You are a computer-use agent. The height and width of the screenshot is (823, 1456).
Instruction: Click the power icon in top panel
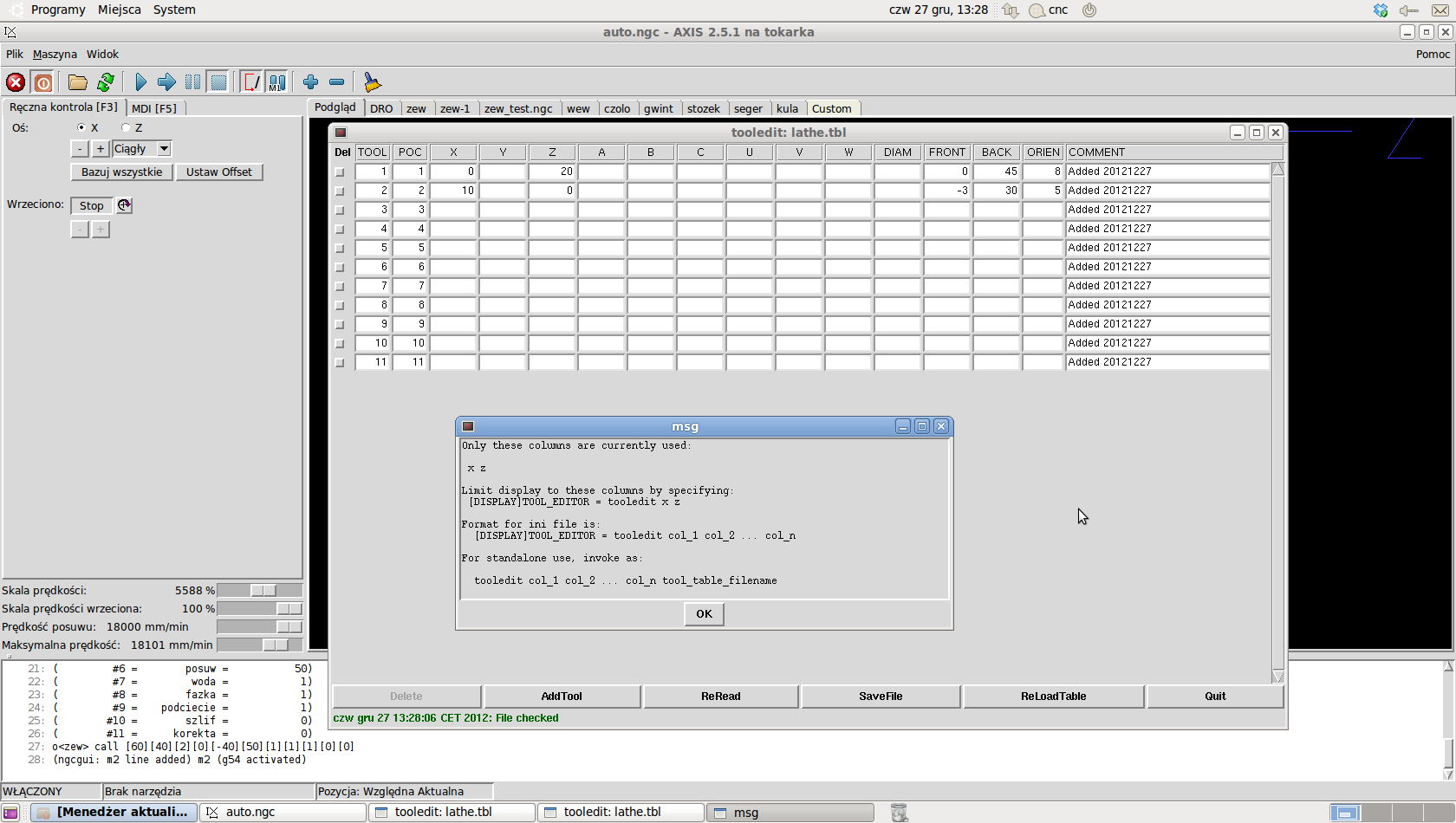click(x=1089, y=10)
